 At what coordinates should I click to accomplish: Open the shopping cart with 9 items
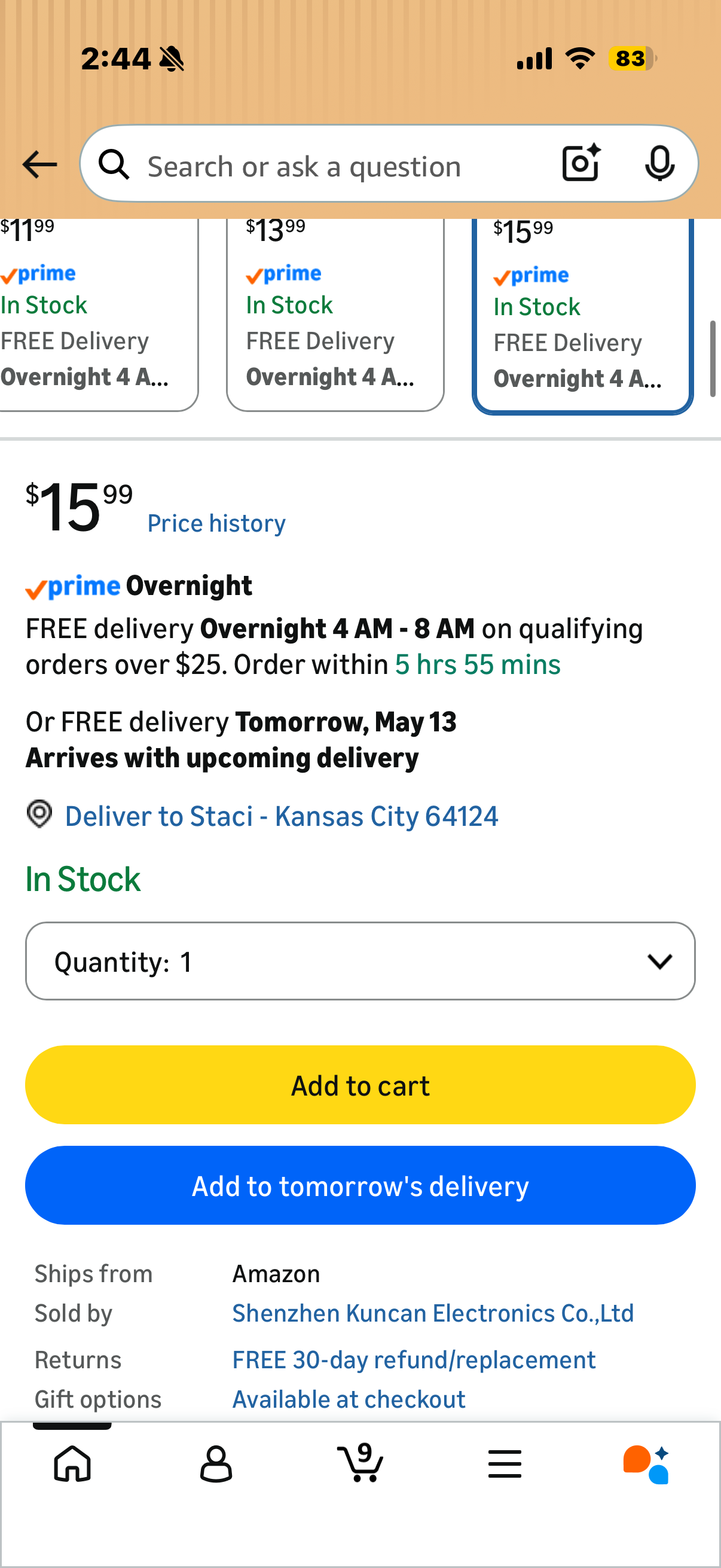coord(360,1462)
